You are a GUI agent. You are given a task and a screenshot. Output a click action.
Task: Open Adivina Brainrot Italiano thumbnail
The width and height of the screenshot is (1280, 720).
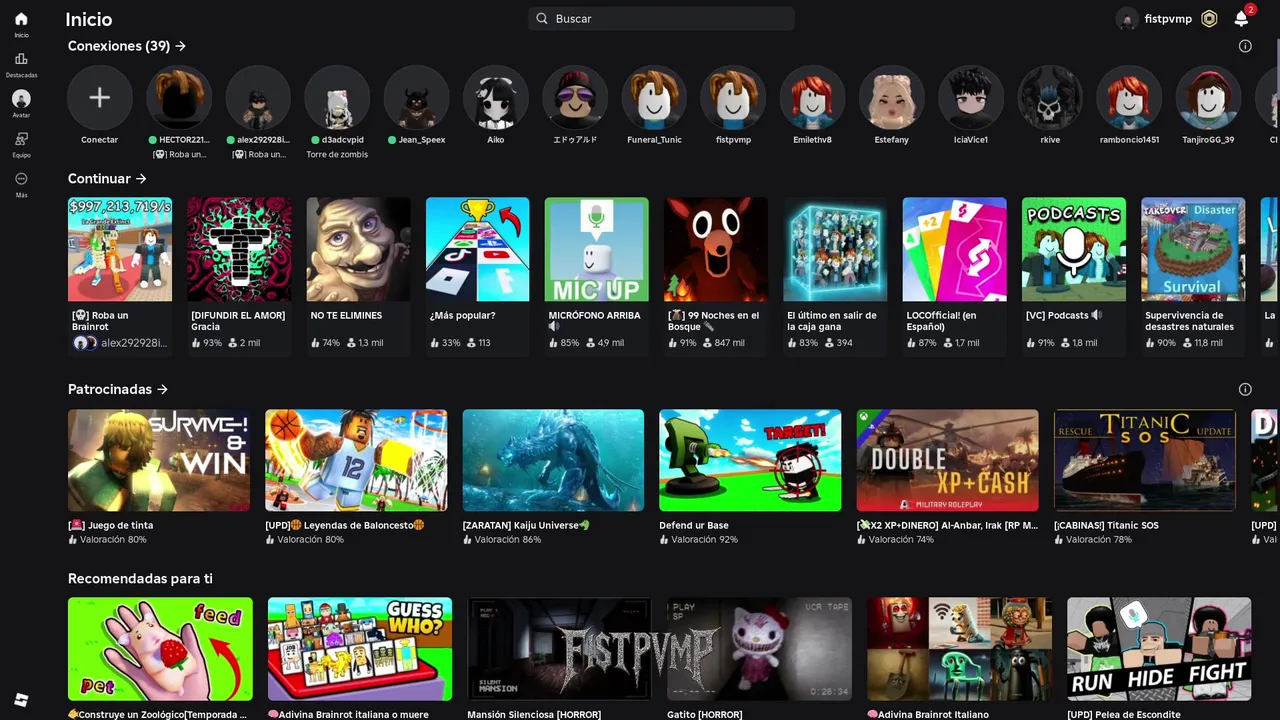coord(960,649)
